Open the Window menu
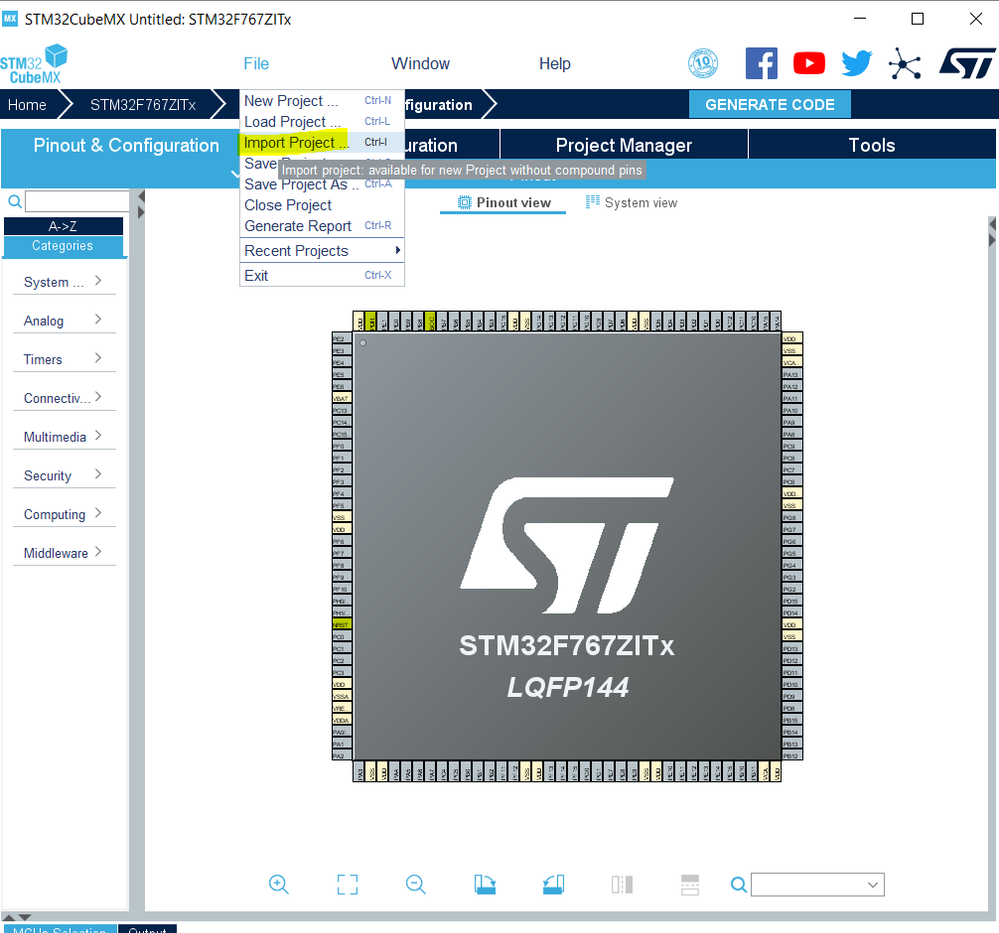Screen dimensions: 999x933 (420, 64)
